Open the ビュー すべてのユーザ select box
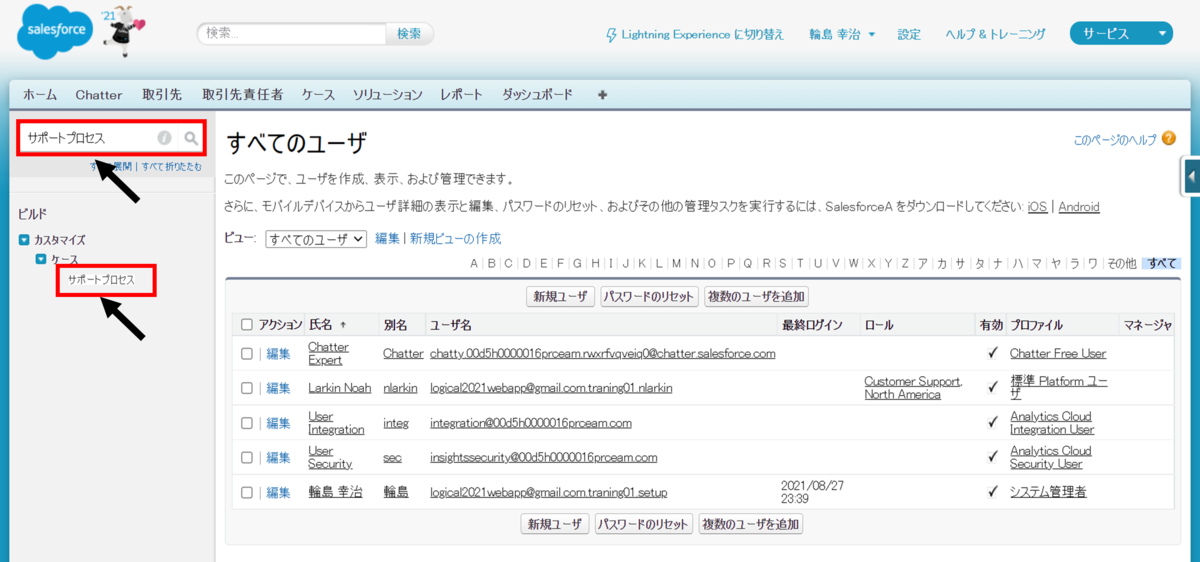The image size is (1200, 562). (316, 239)
